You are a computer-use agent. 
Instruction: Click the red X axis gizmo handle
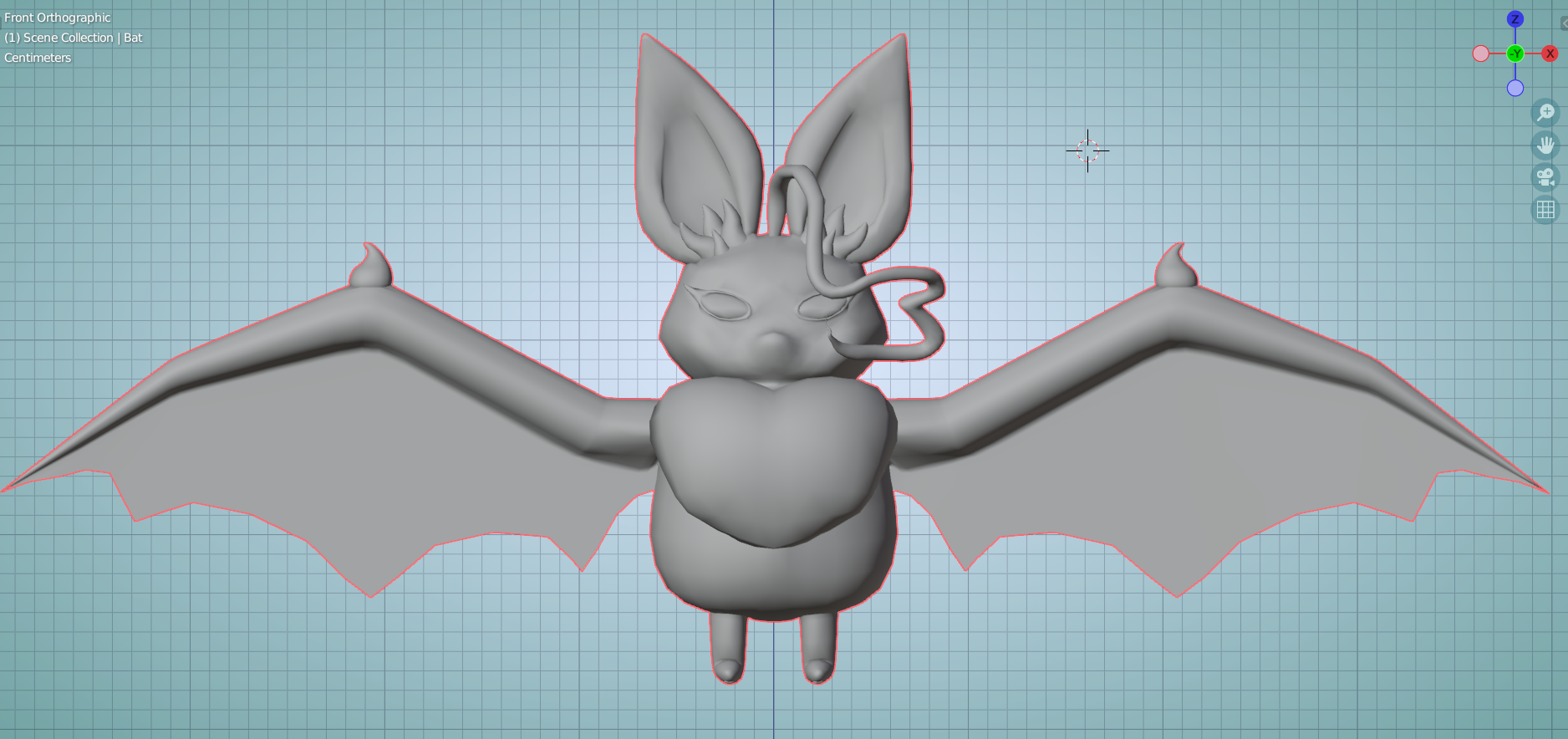point(1550,54)
